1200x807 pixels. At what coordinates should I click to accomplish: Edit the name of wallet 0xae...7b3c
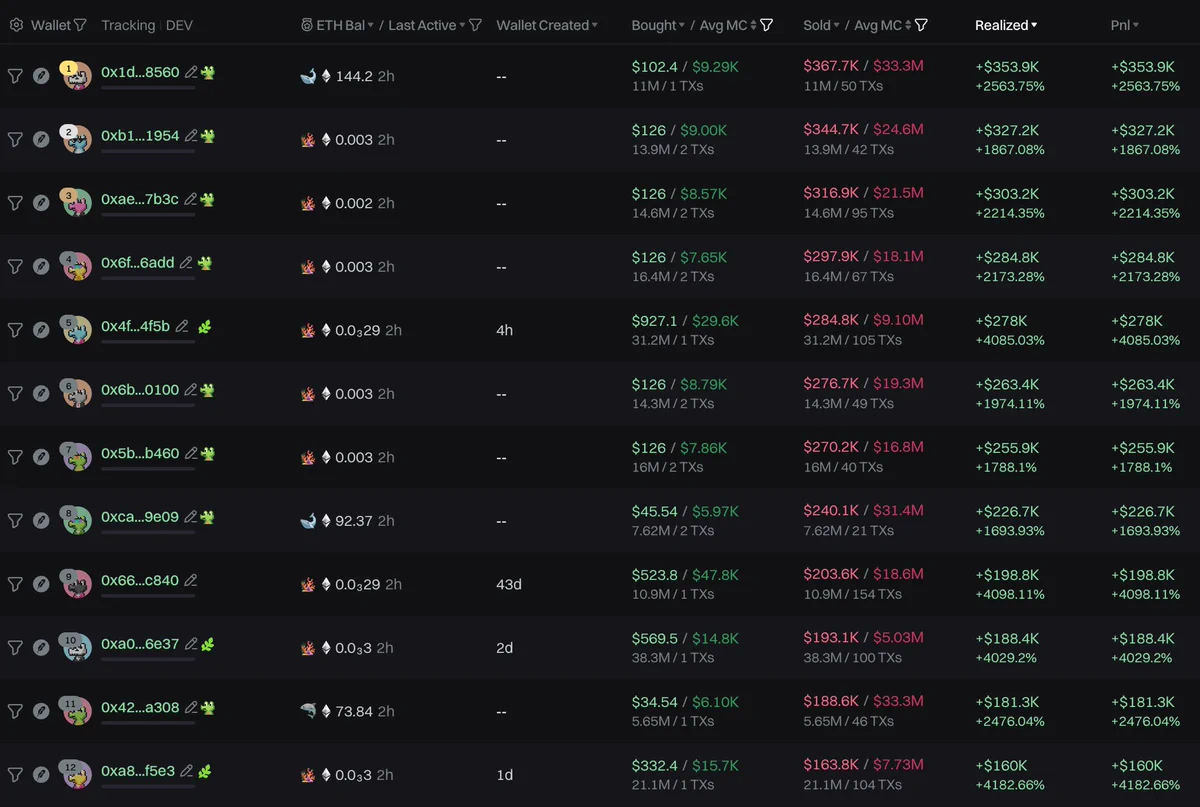[190, 199]
